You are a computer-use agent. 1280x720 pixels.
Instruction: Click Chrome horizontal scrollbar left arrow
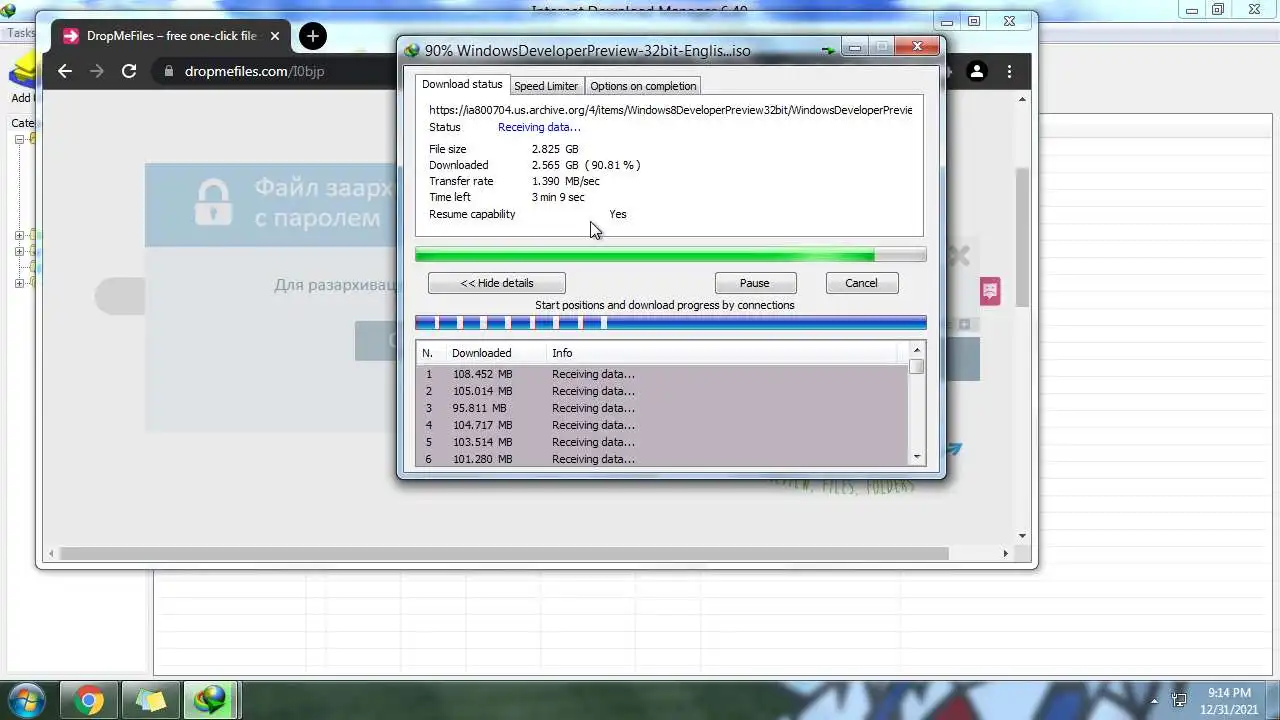click(51, 553)
